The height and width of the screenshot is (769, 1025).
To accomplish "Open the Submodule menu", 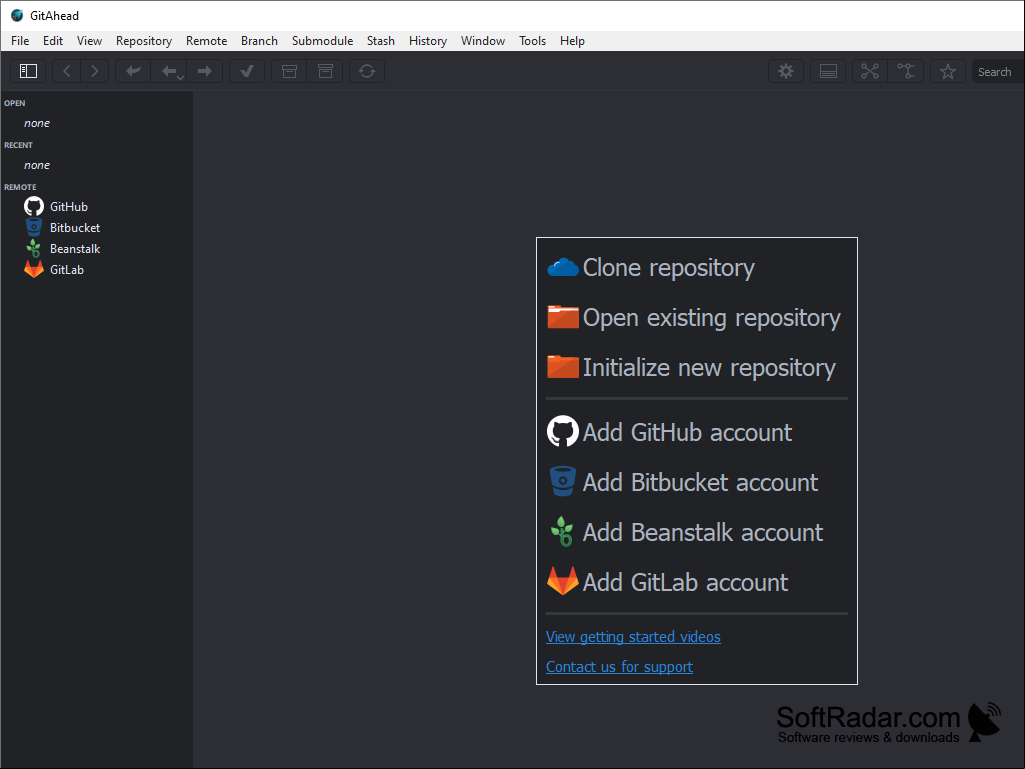I will [322, 41].
